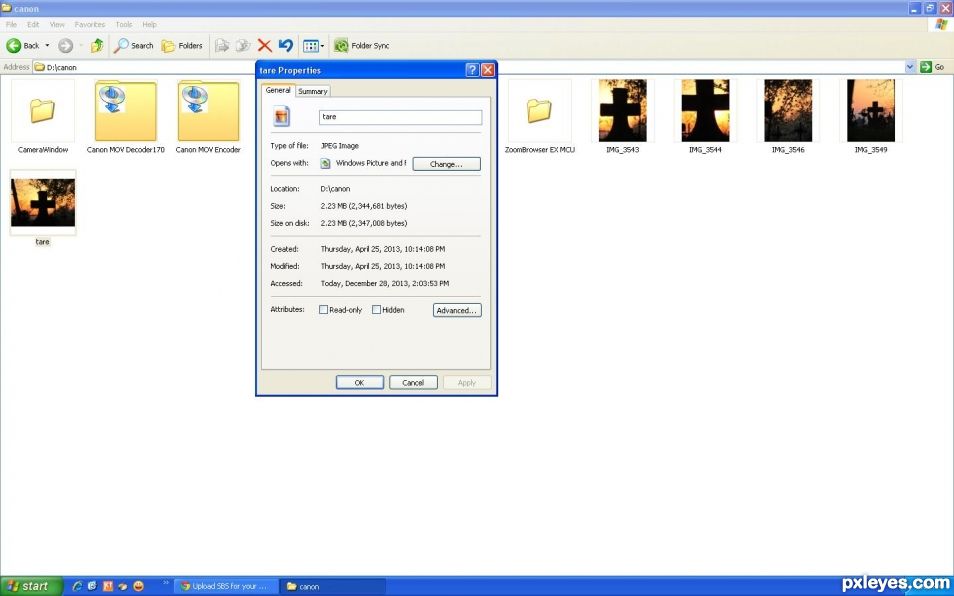The image size is (954, 596).
Task: Select the IMG_3544 thumbnail
Action: (x=705, y=117)
